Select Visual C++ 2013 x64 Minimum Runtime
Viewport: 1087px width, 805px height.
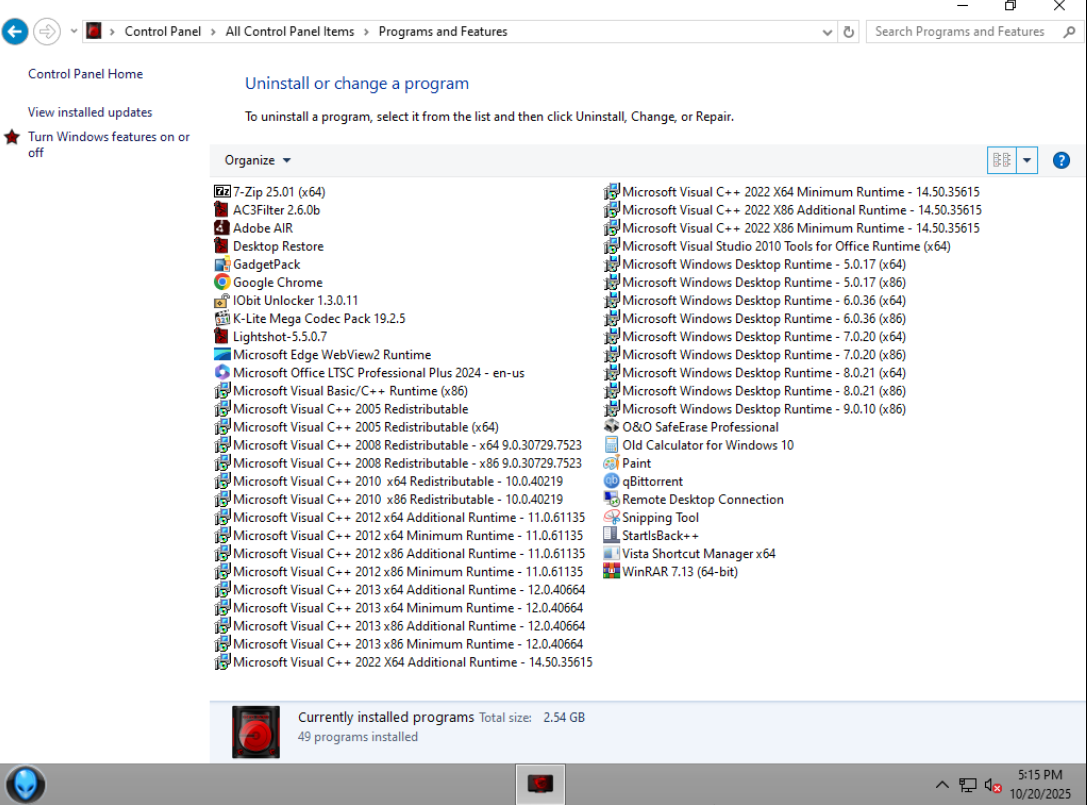pos(399,607)
